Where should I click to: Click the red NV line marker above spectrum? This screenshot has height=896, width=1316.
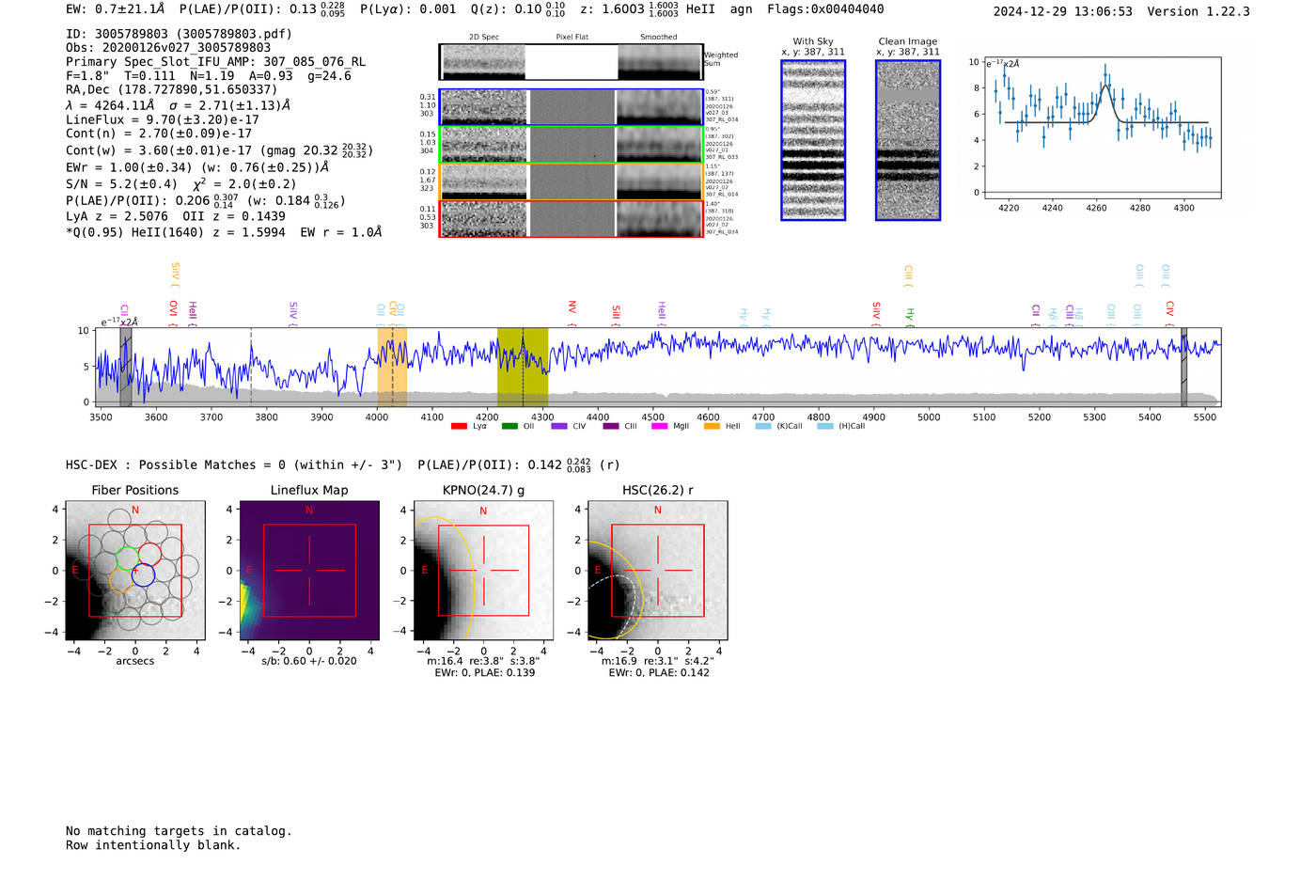coord(572,307)
